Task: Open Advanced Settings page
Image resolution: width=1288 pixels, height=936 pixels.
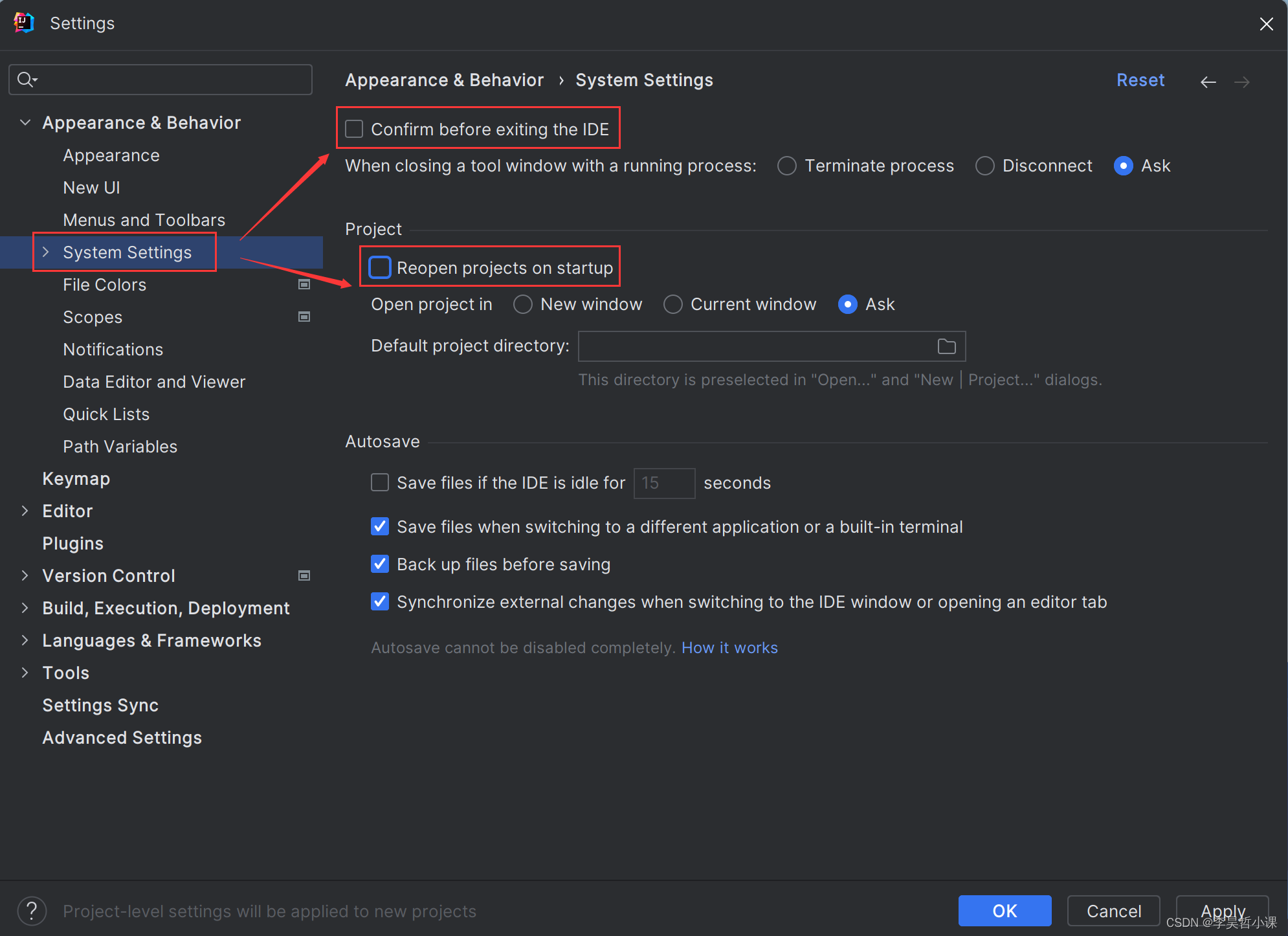Action: [x=122, y=738]
